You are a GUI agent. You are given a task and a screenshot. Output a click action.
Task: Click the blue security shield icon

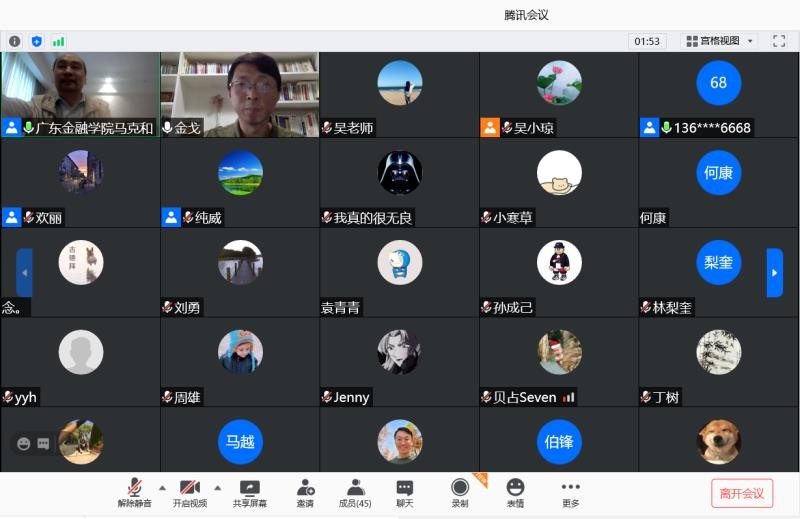(x=37, y=41)
